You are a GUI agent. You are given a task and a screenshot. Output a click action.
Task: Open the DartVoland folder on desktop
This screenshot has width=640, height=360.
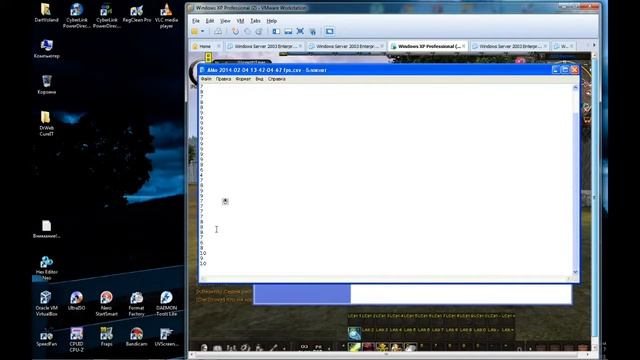click(46, 13)
